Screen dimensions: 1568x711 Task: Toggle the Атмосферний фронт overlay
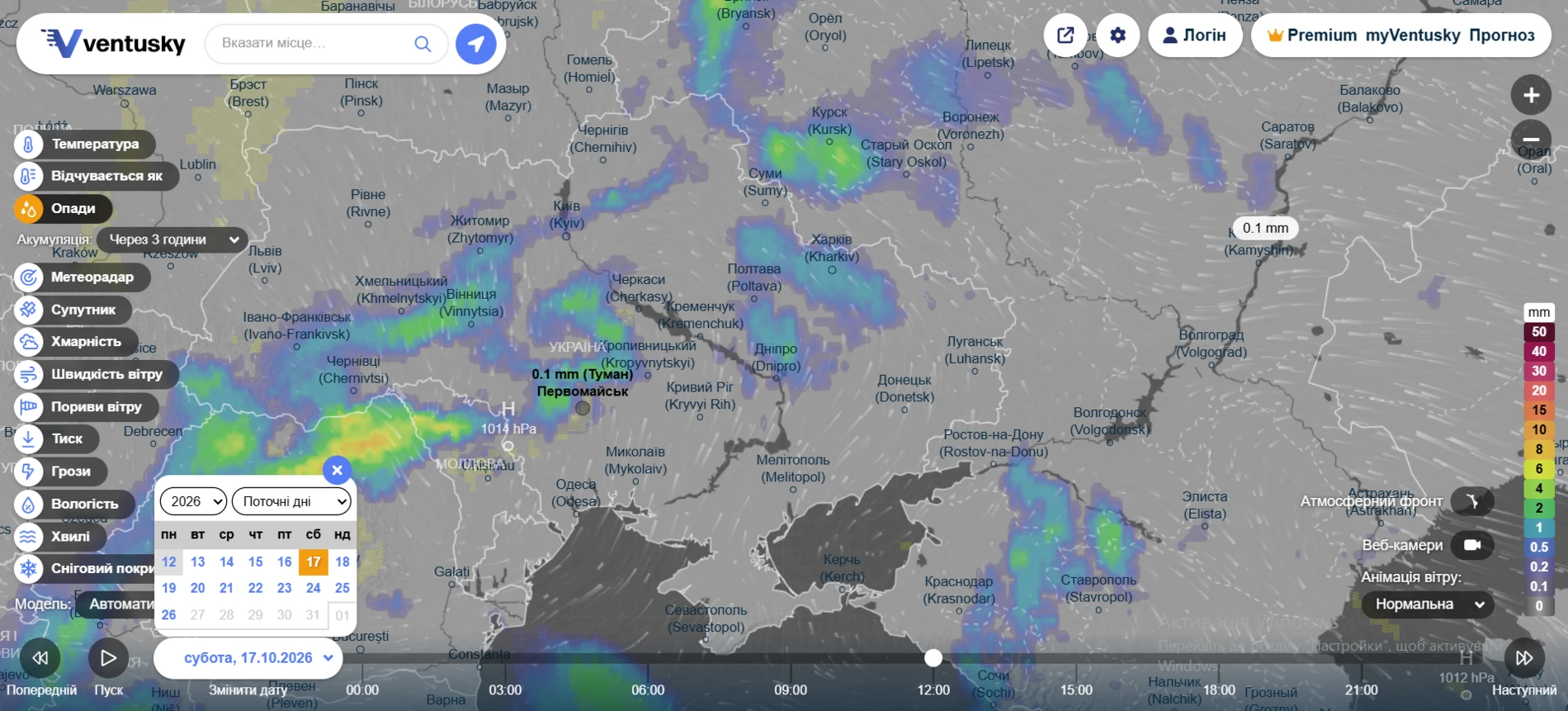[1472, 501]
